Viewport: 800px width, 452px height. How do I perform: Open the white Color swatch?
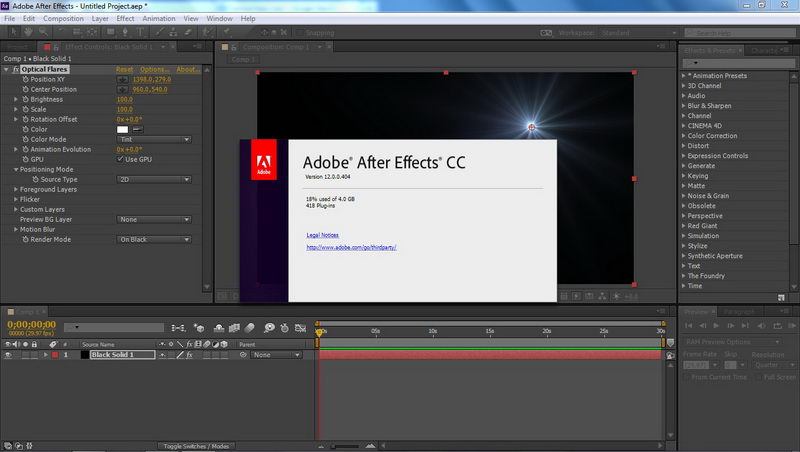[x=122, y=130]
